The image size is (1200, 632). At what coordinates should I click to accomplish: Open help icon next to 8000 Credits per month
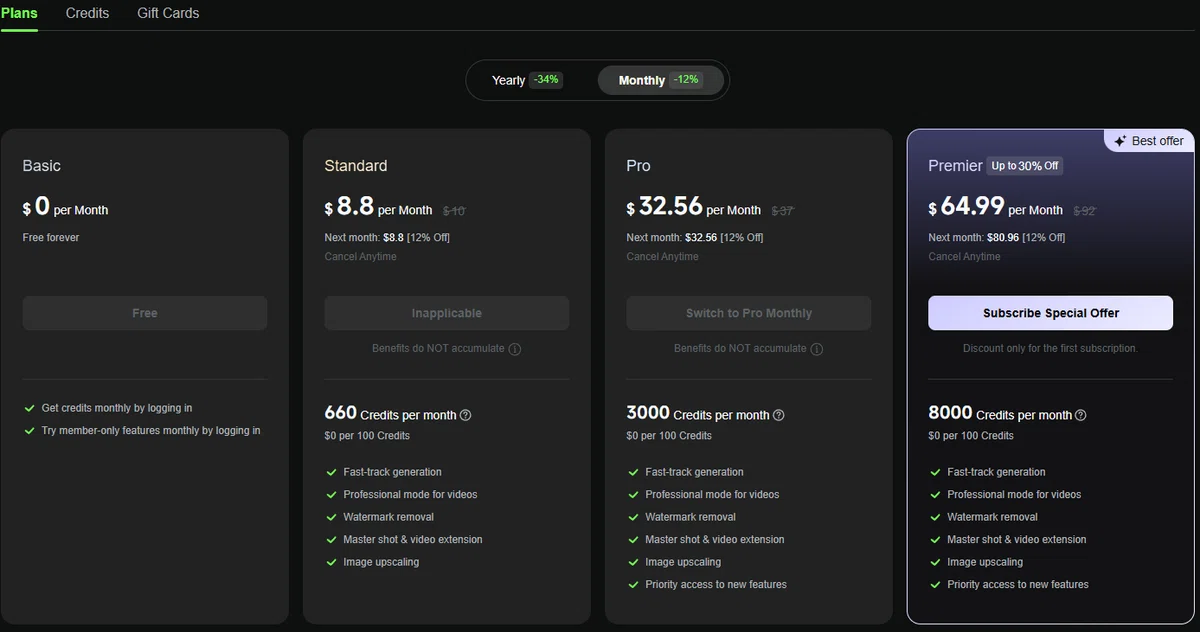tap(1080, 415)
